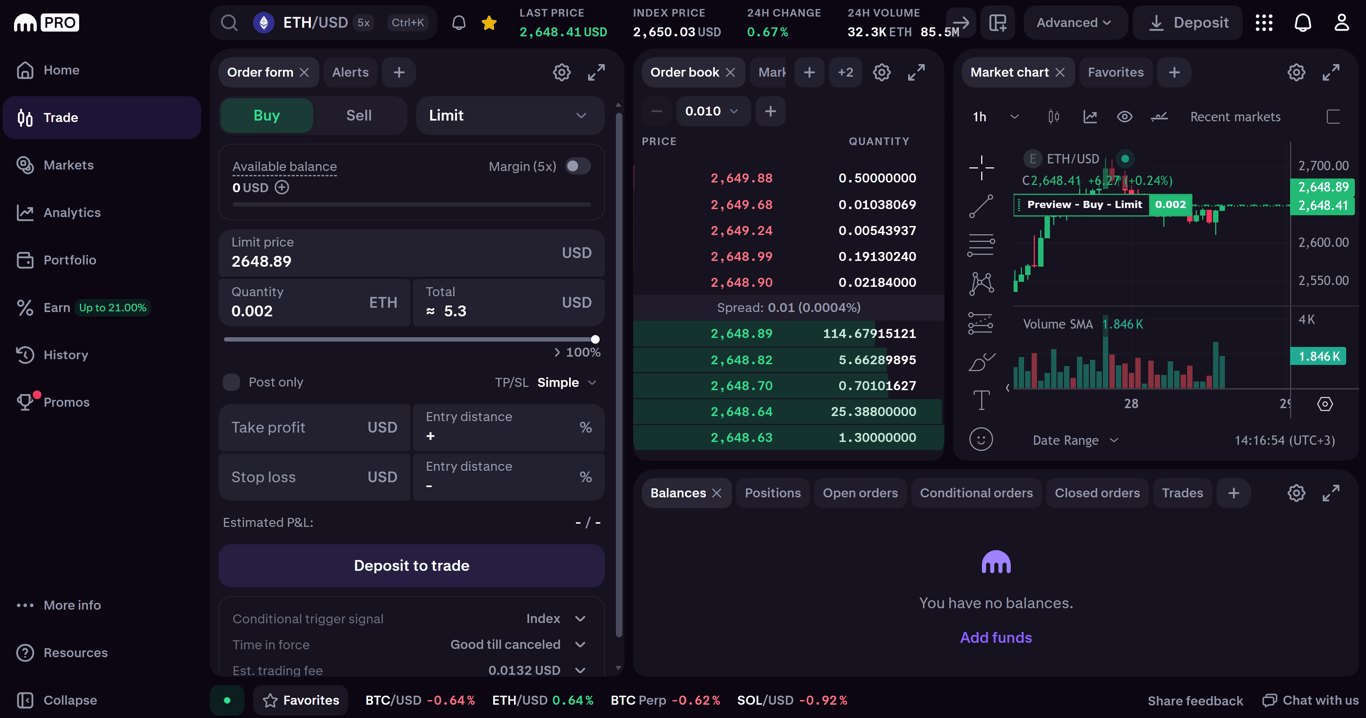The height and width of the screenshot is (718, 1366).
Task: Open Conditional trigger signal Index dropdown
Action: click(x=556, y=619)
